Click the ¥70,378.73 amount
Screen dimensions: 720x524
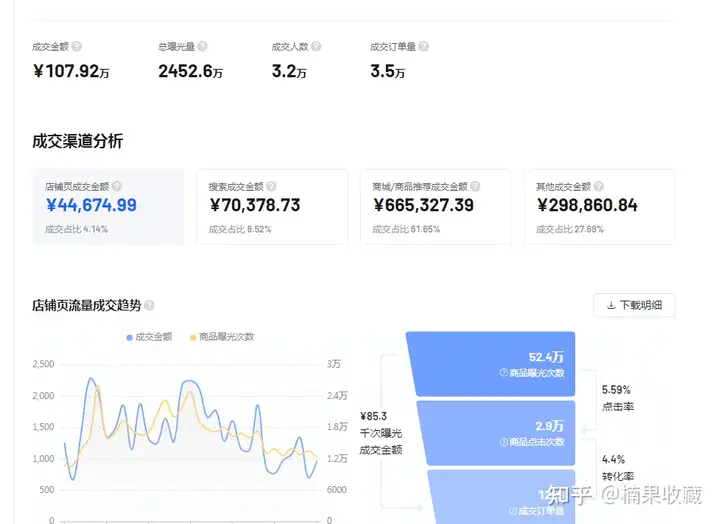255,205
